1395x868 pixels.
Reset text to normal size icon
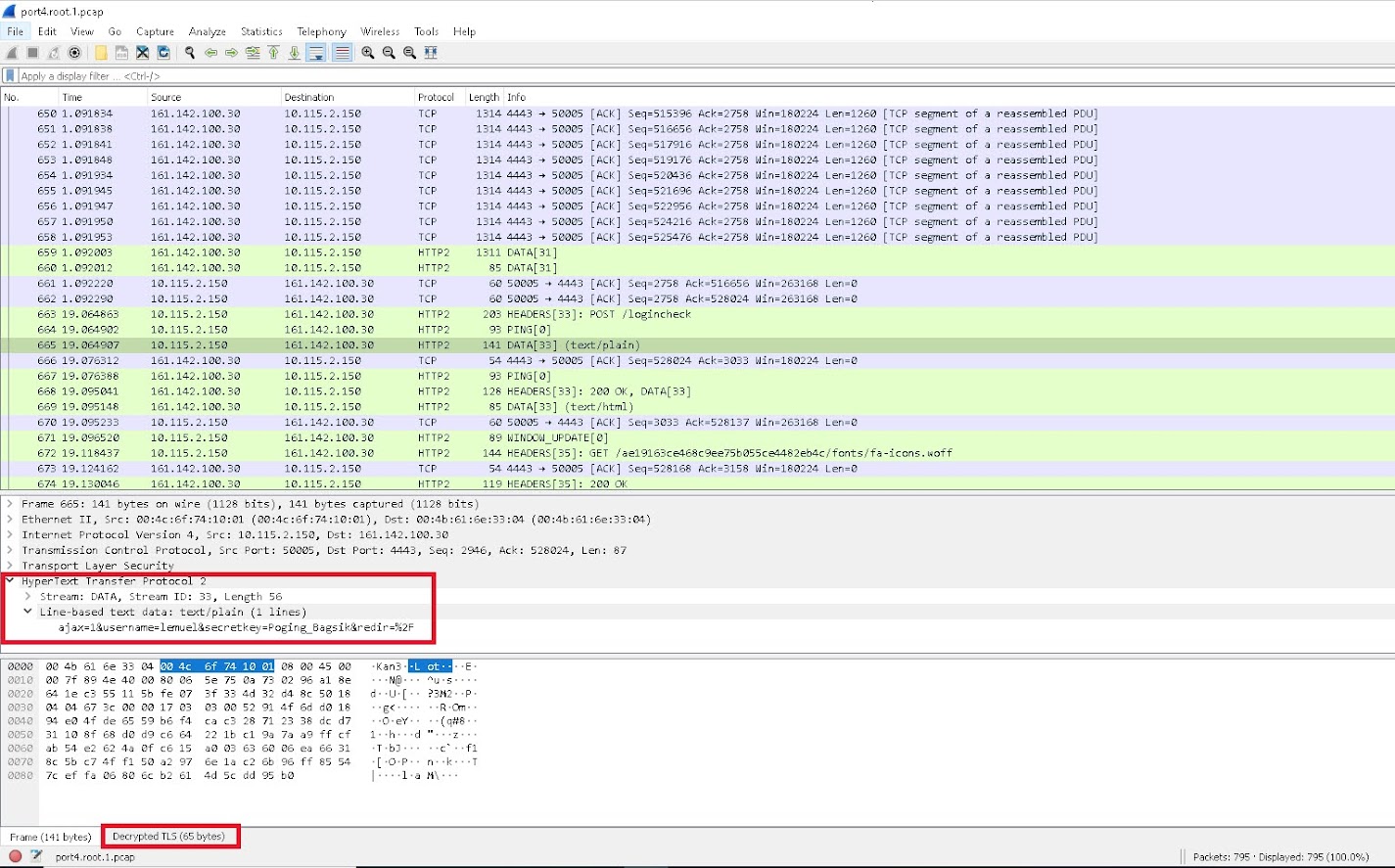coord(409,53)
